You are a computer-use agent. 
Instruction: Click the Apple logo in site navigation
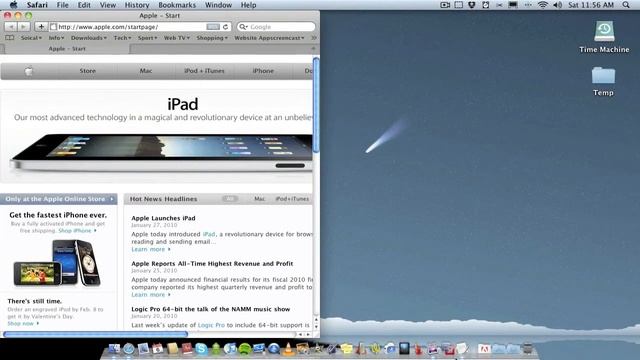(29, 71)
